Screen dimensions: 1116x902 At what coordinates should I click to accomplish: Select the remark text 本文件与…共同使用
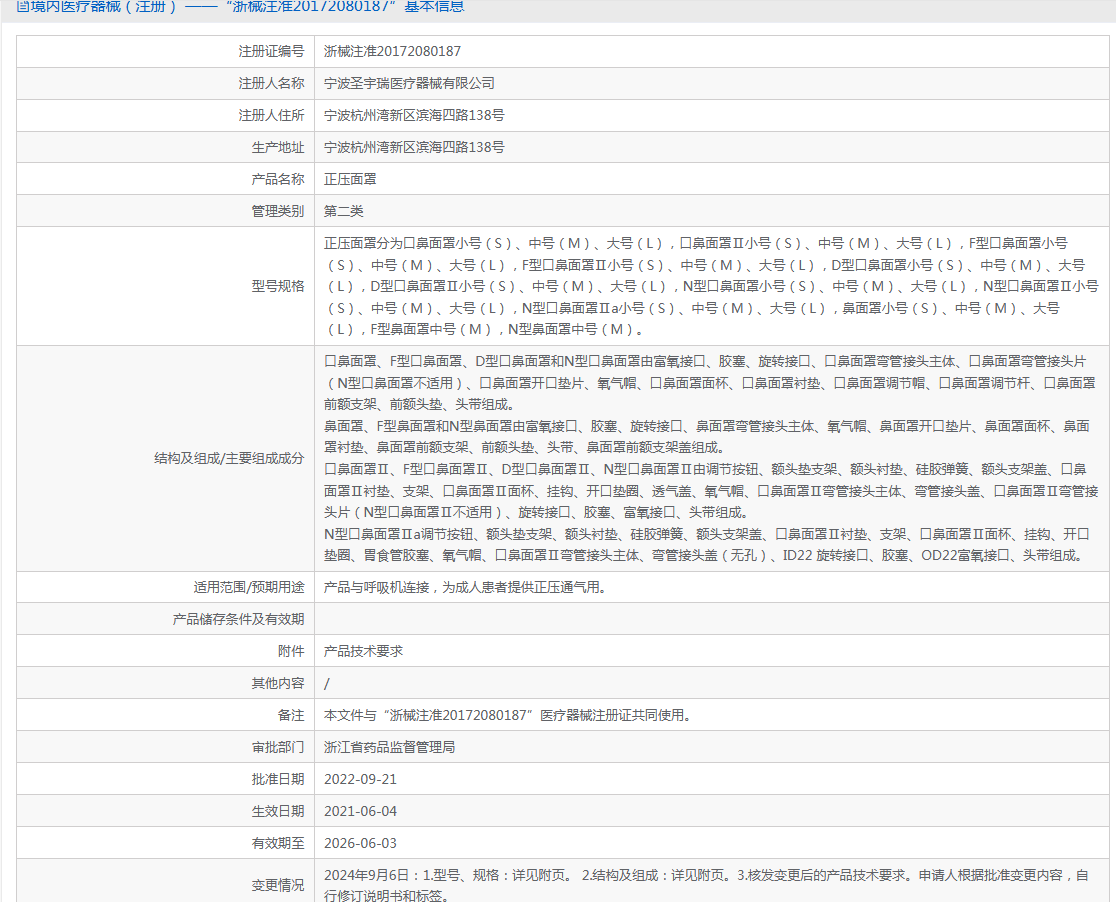click(508, 715)
